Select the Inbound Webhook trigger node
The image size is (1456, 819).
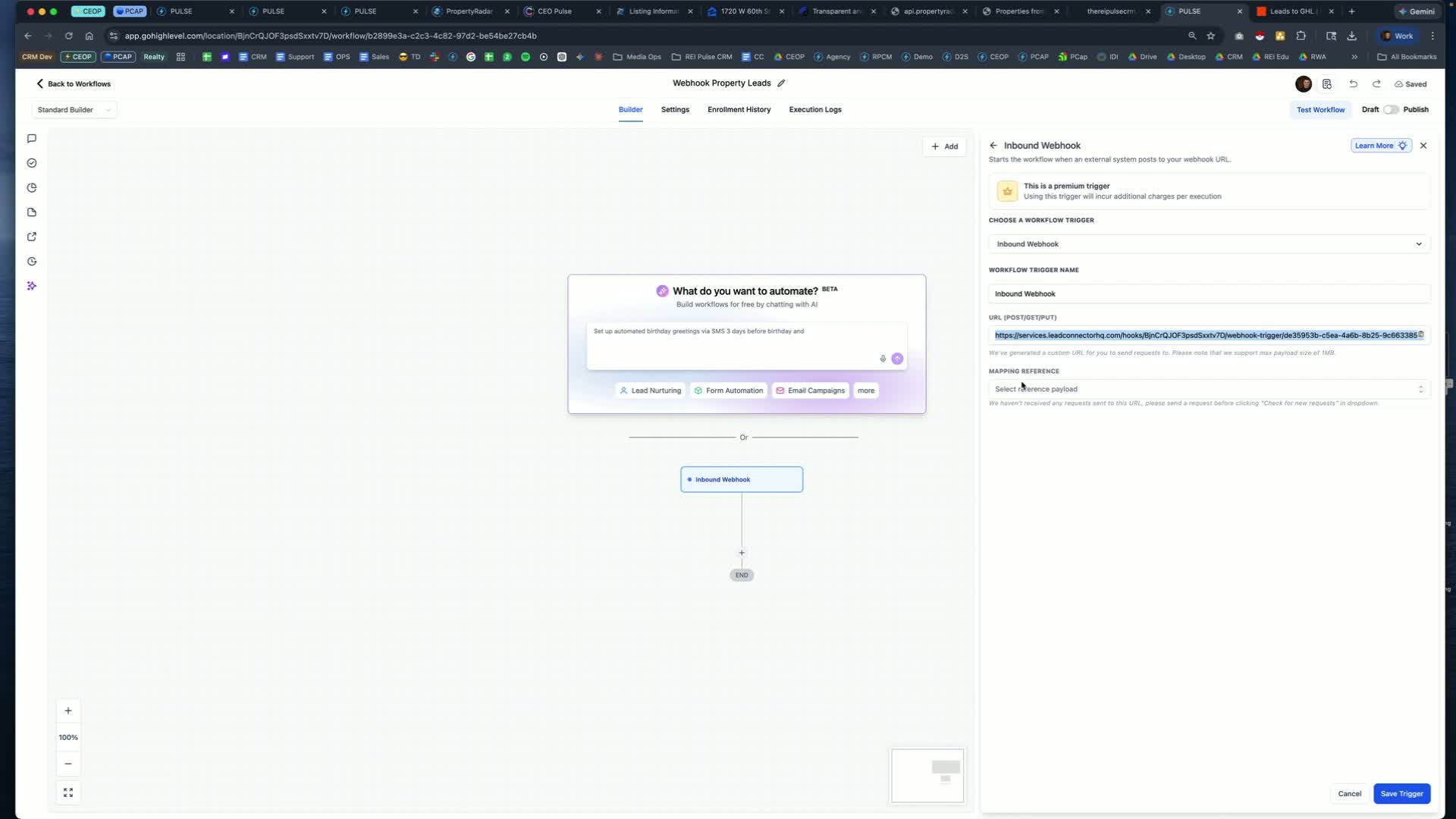742,479
